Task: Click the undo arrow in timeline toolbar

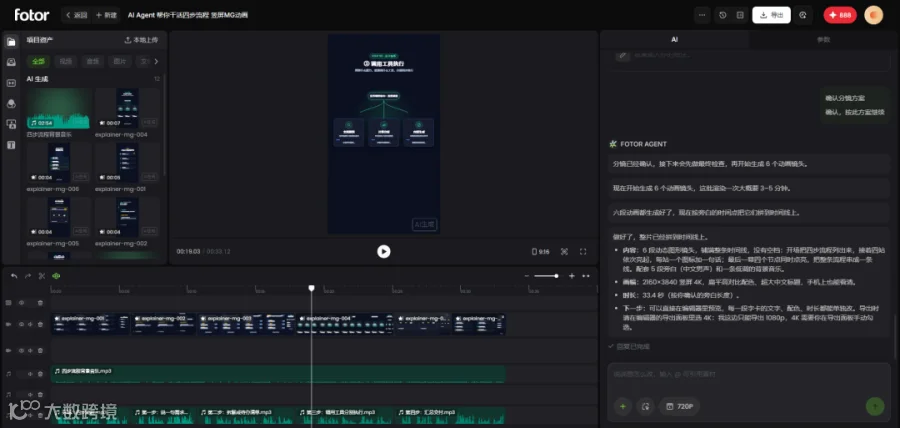Action: click(14, 276)
